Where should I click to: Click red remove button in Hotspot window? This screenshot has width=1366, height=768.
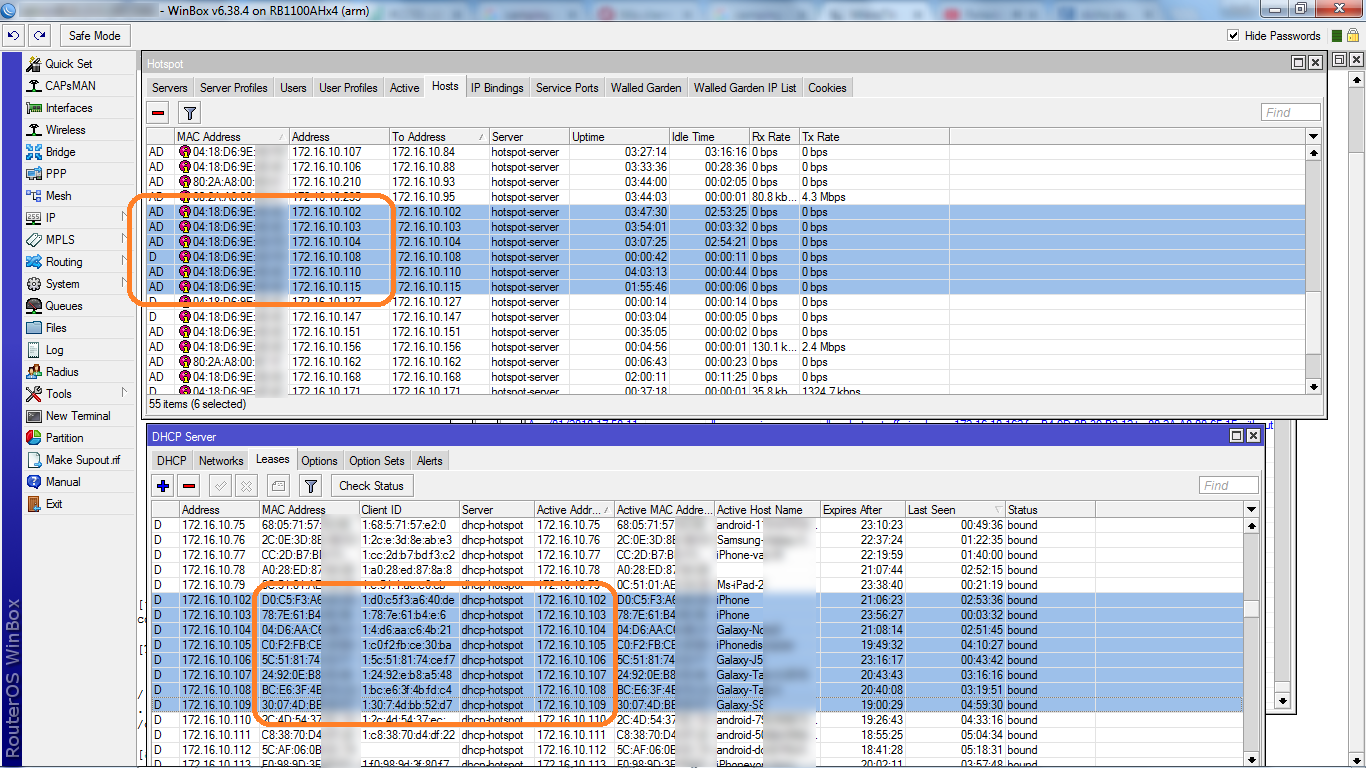click(x=158, y=113)
